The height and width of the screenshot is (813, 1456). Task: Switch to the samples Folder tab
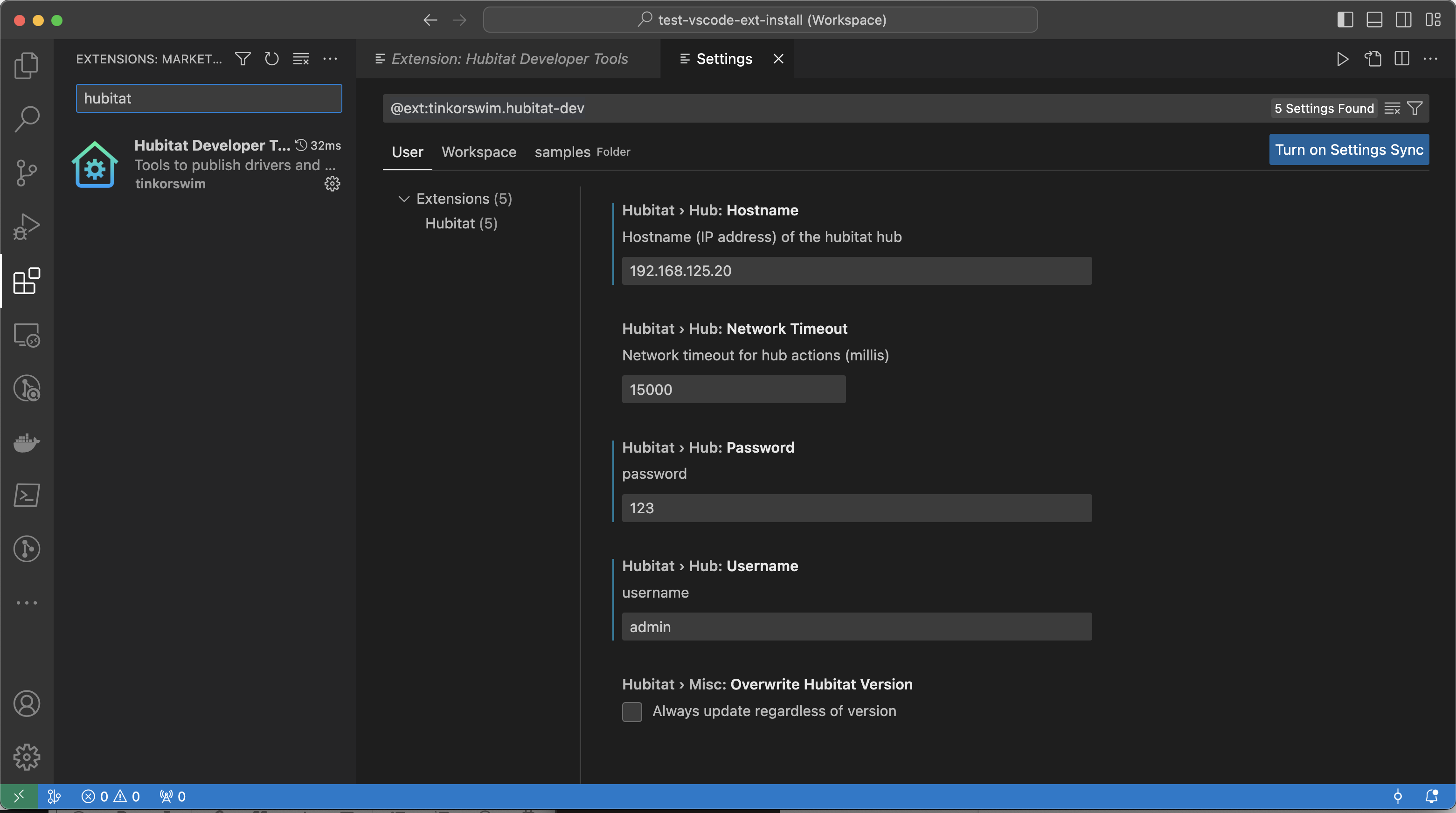[582, 152]
